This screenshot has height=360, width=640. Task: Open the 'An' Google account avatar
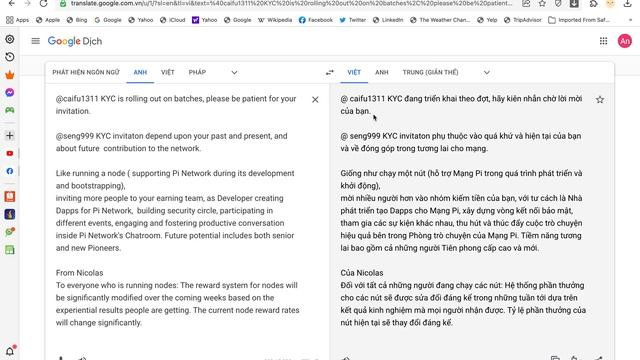(x=624, y=41)
